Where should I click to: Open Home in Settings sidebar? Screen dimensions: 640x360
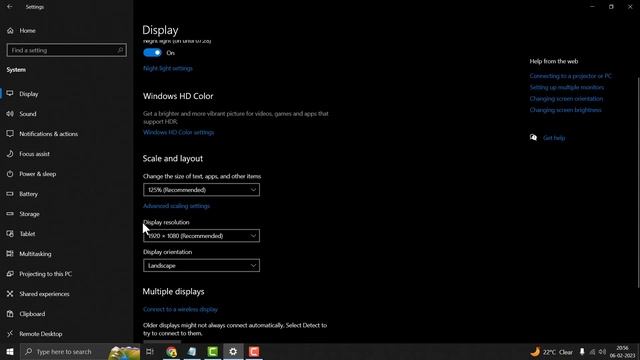pyautogui.click(x=27, y=31)
